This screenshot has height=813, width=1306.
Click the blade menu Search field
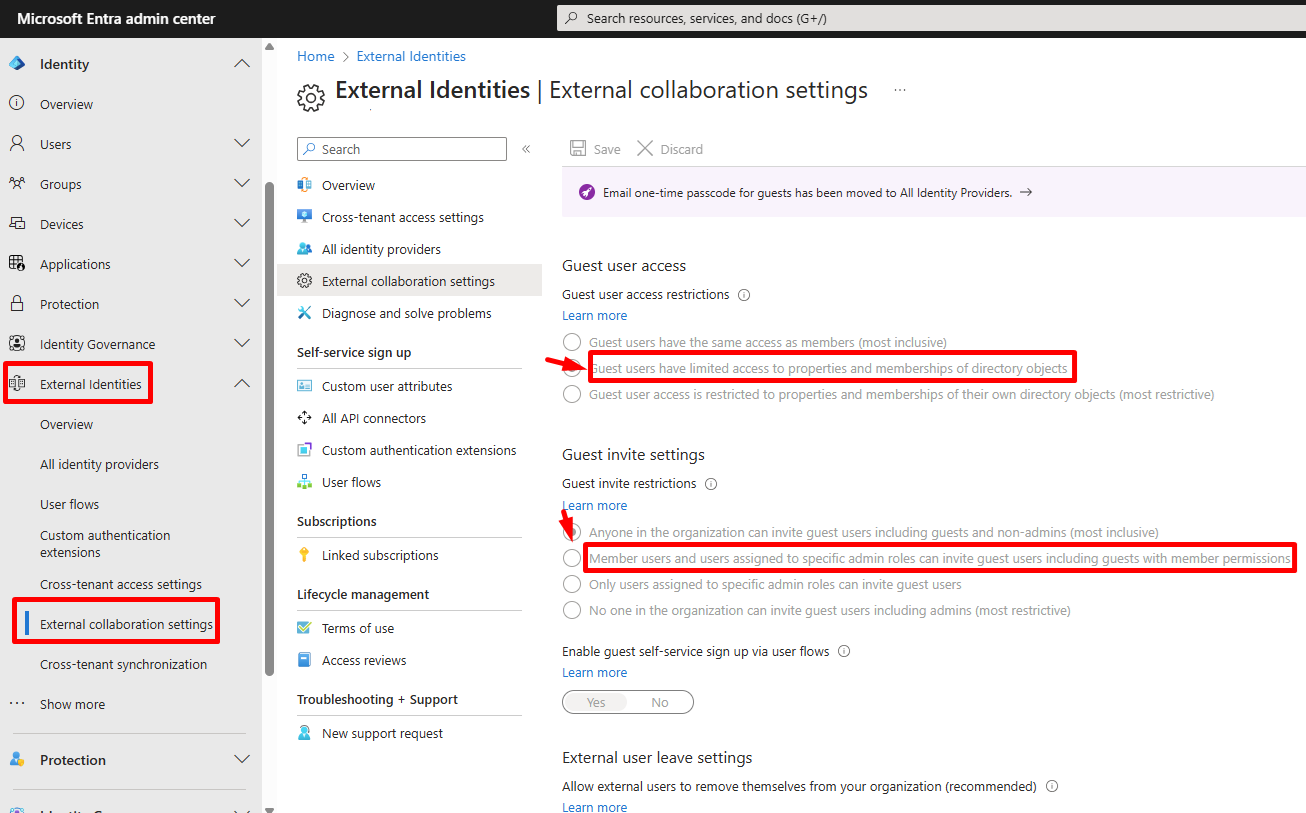pyautogui.click(x=402, y=149)
